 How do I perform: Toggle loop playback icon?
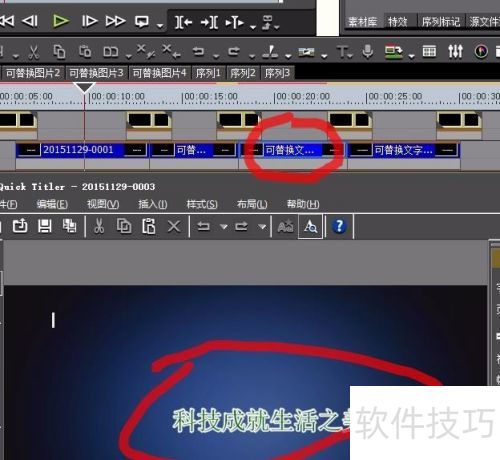pos(142,22)
